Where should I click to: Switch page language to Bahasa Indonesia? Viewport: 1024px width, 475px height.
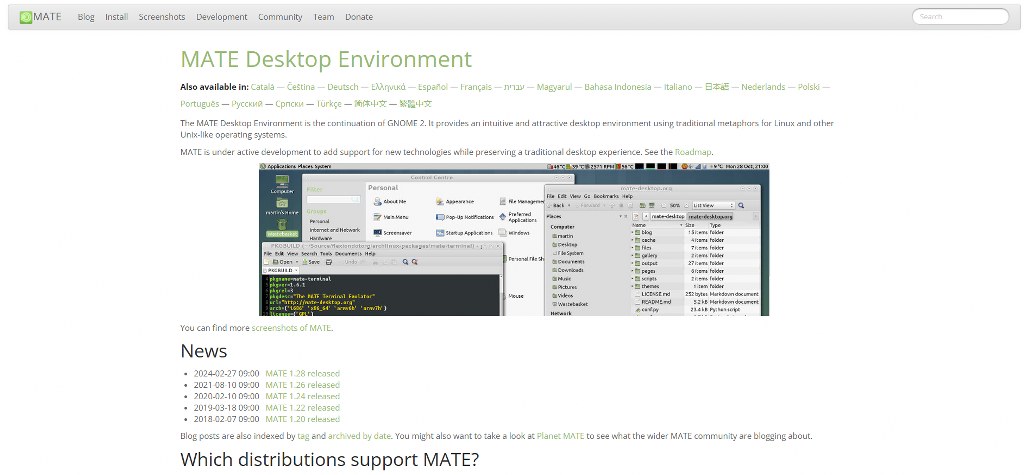click(x=618, y=87)
